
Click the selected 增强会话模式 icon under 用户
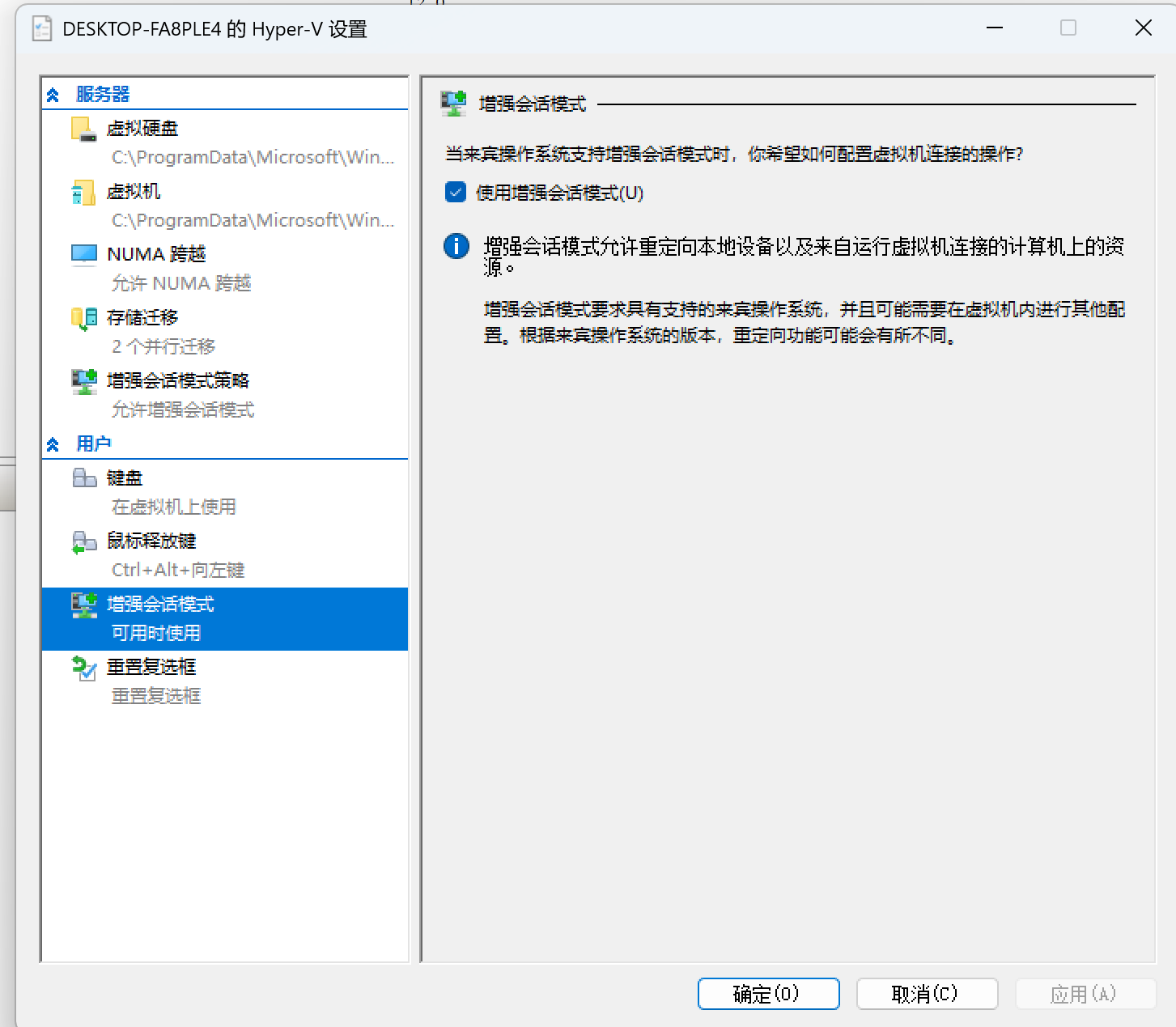point(84,605)
